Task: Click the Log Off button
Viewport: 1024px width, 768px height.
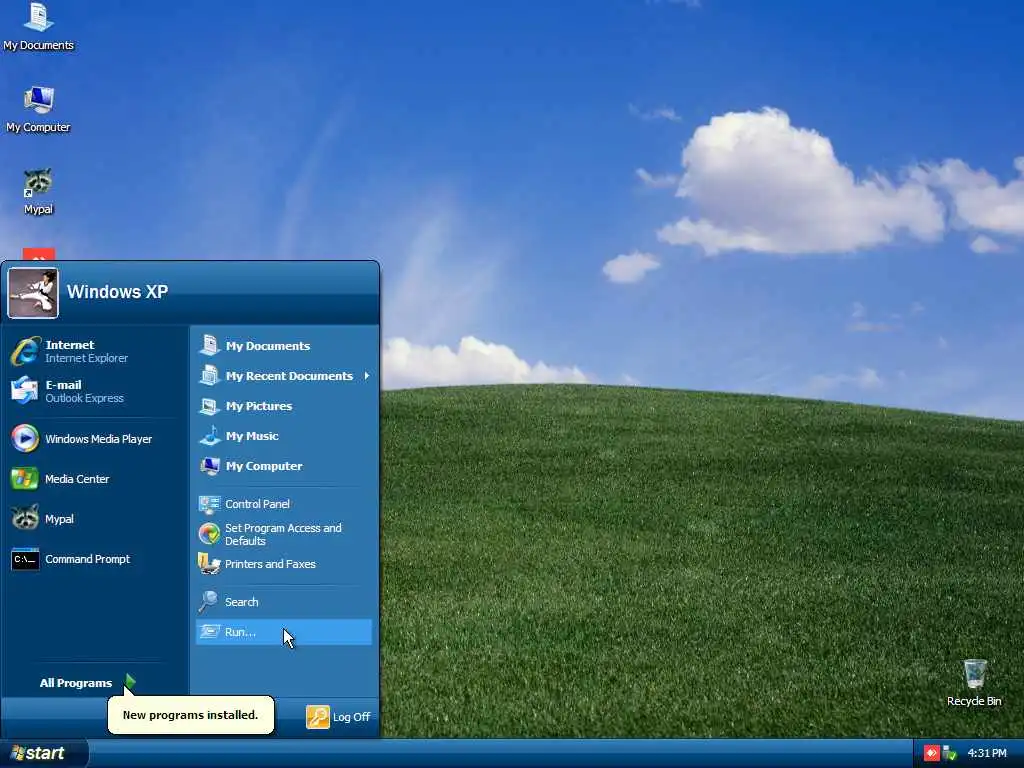Action: [x=339, y=717]
